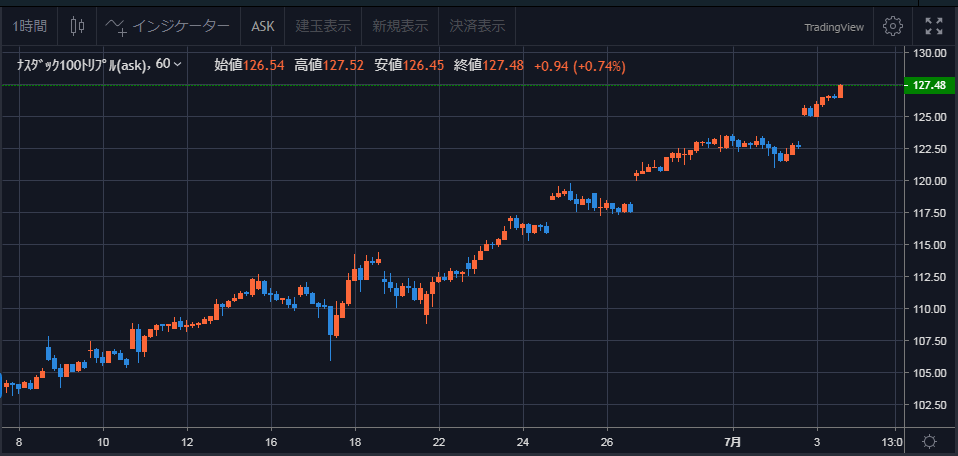Select the 24 date label on time axis

click(x=522, y=442)
